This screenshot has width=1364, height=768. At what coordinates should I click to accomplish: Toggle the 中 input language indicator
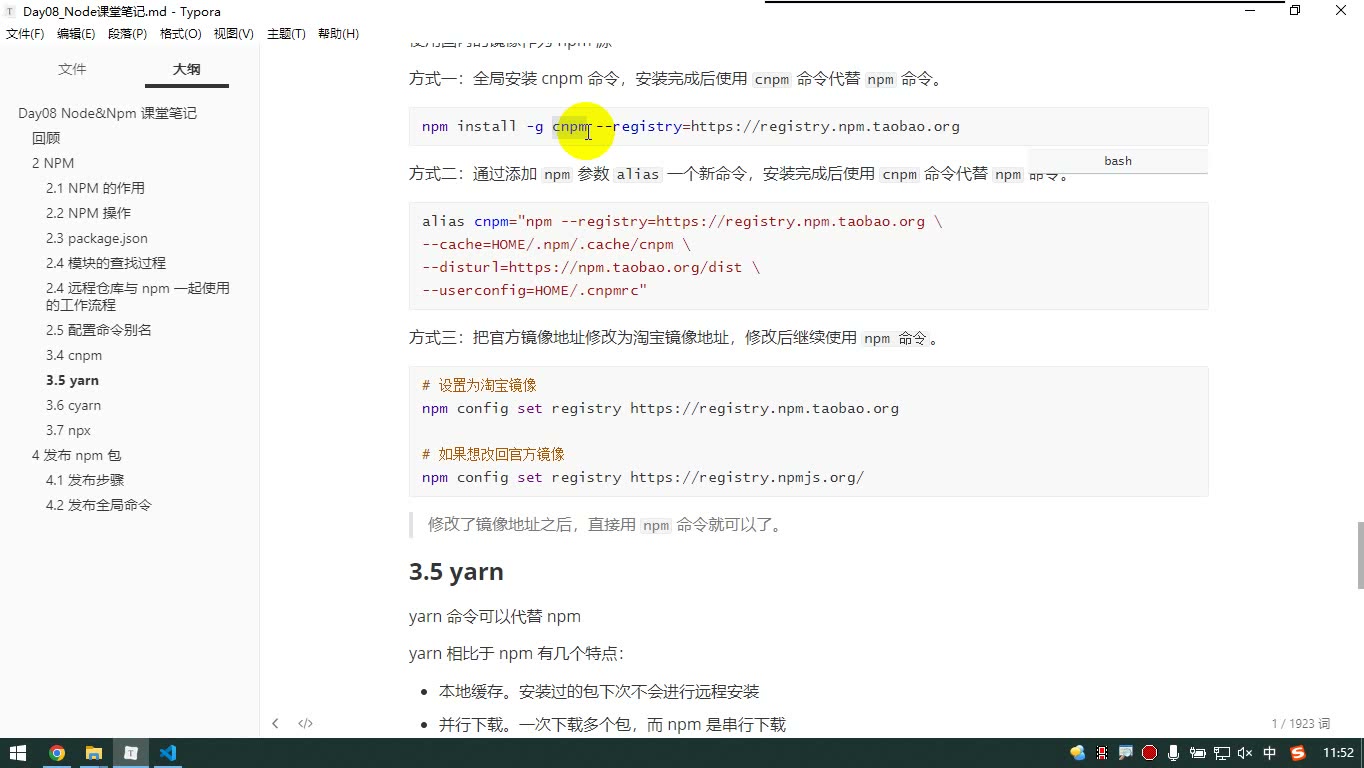pyautogui.click(x=1270, y=753)
